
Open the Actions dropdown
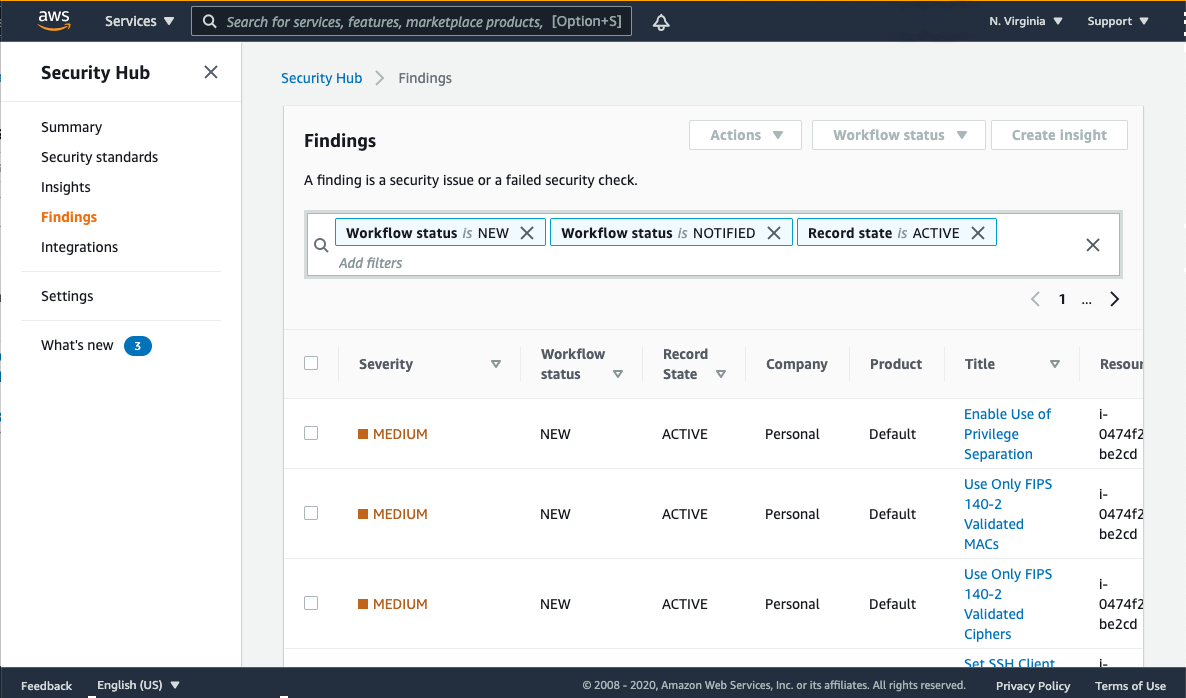pyautogui.click(x=745, y=134)
